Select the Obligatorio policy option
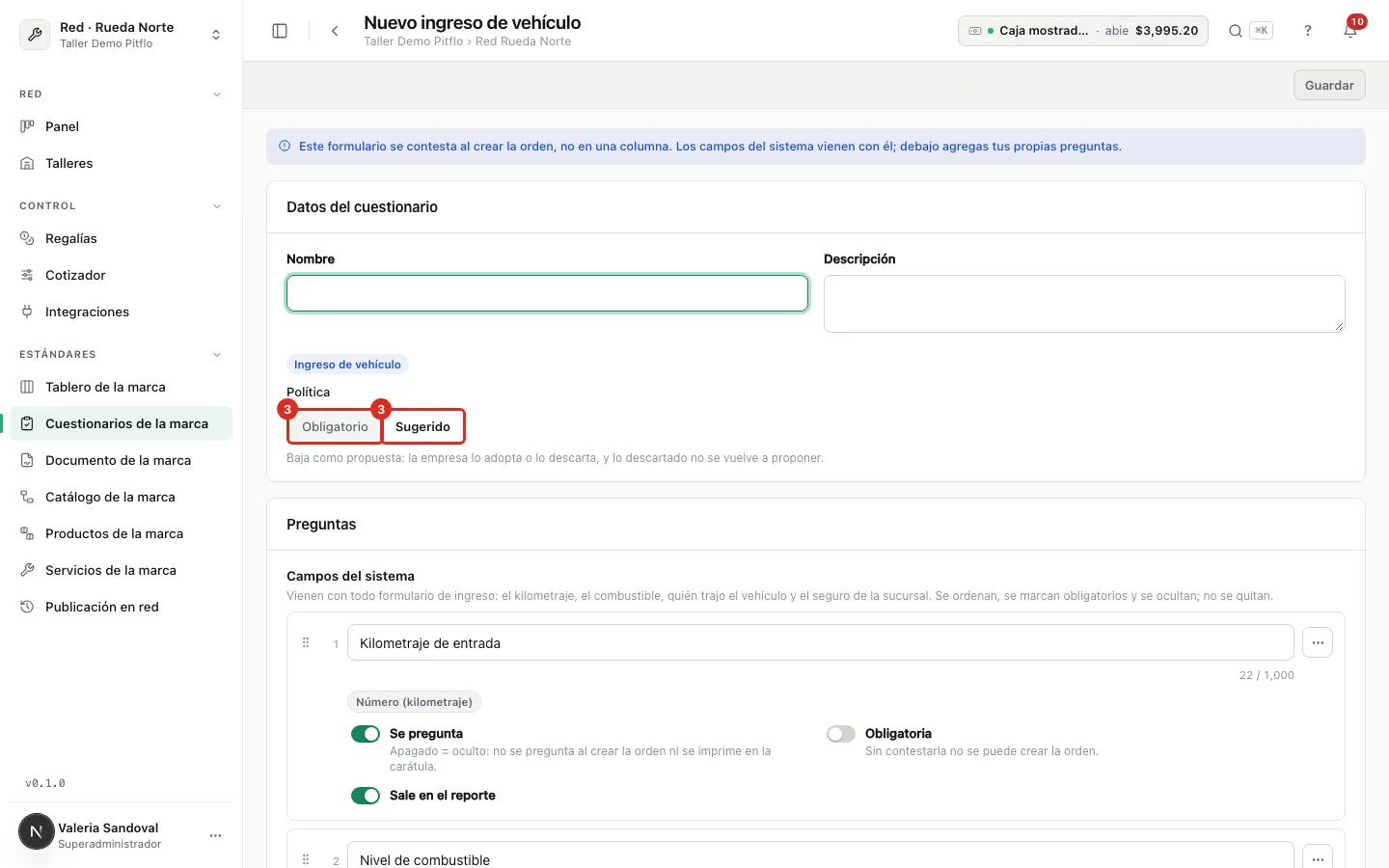Viewport: 1389px width, 868px height. pyautogui.click(x=335, y=426)
